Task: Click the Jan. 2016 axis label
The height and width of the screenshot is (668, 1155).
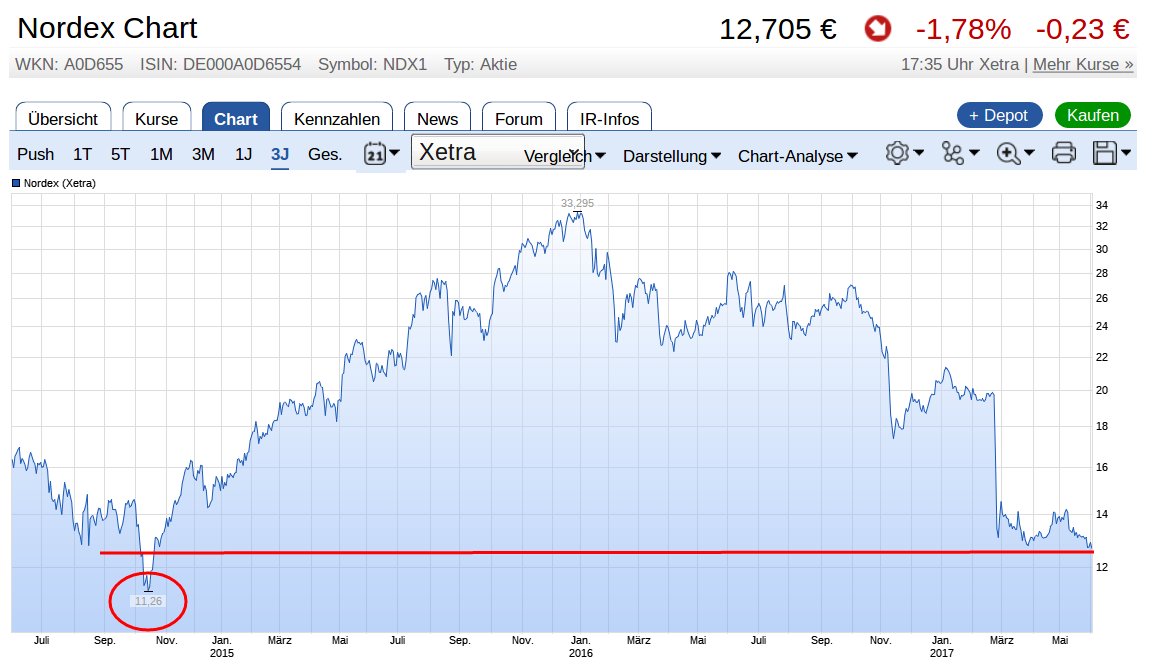Action: 580,647
